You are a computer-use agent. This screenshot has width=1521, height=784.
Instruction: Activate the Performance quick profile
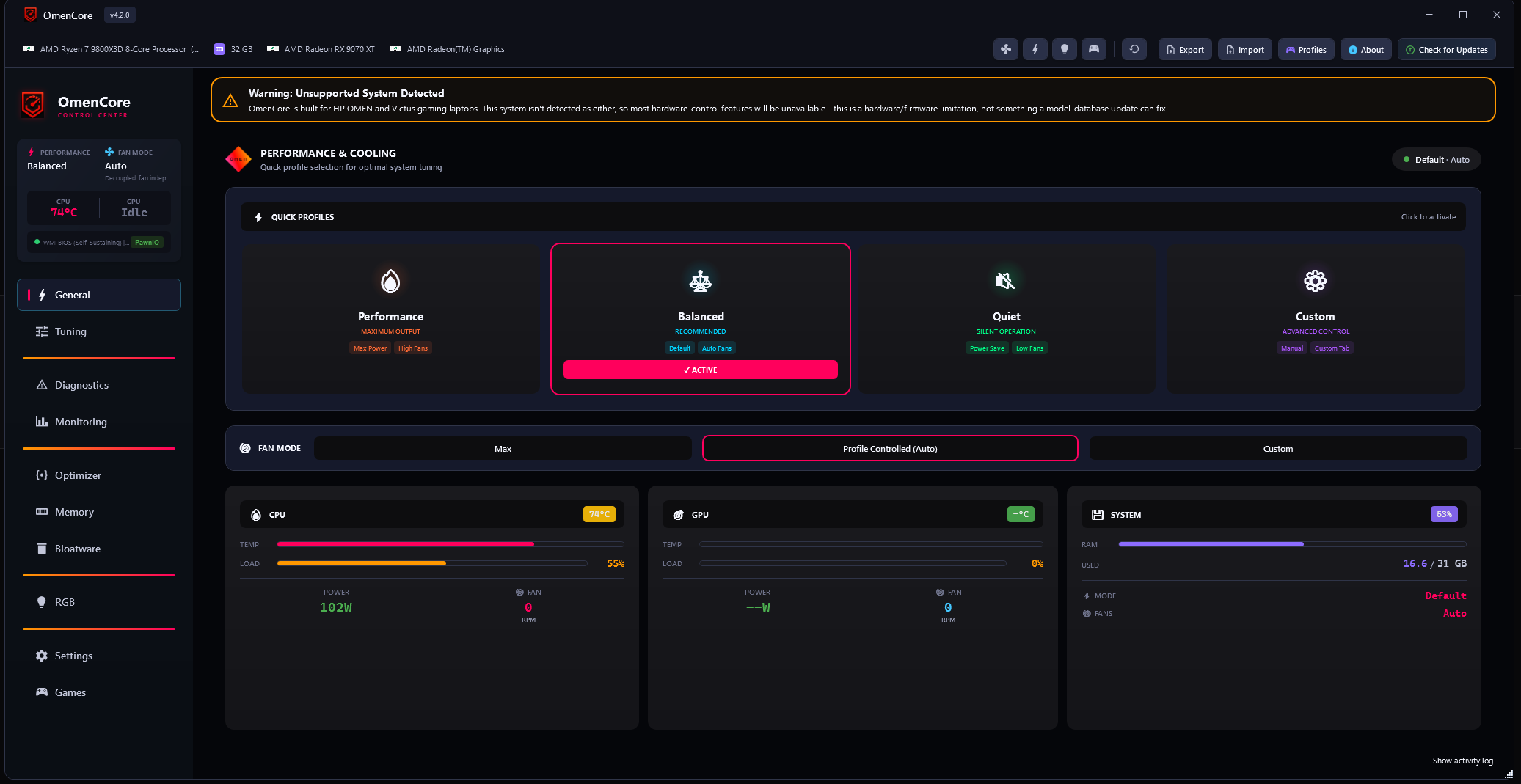pyautogui.click(x=390, y=319)
